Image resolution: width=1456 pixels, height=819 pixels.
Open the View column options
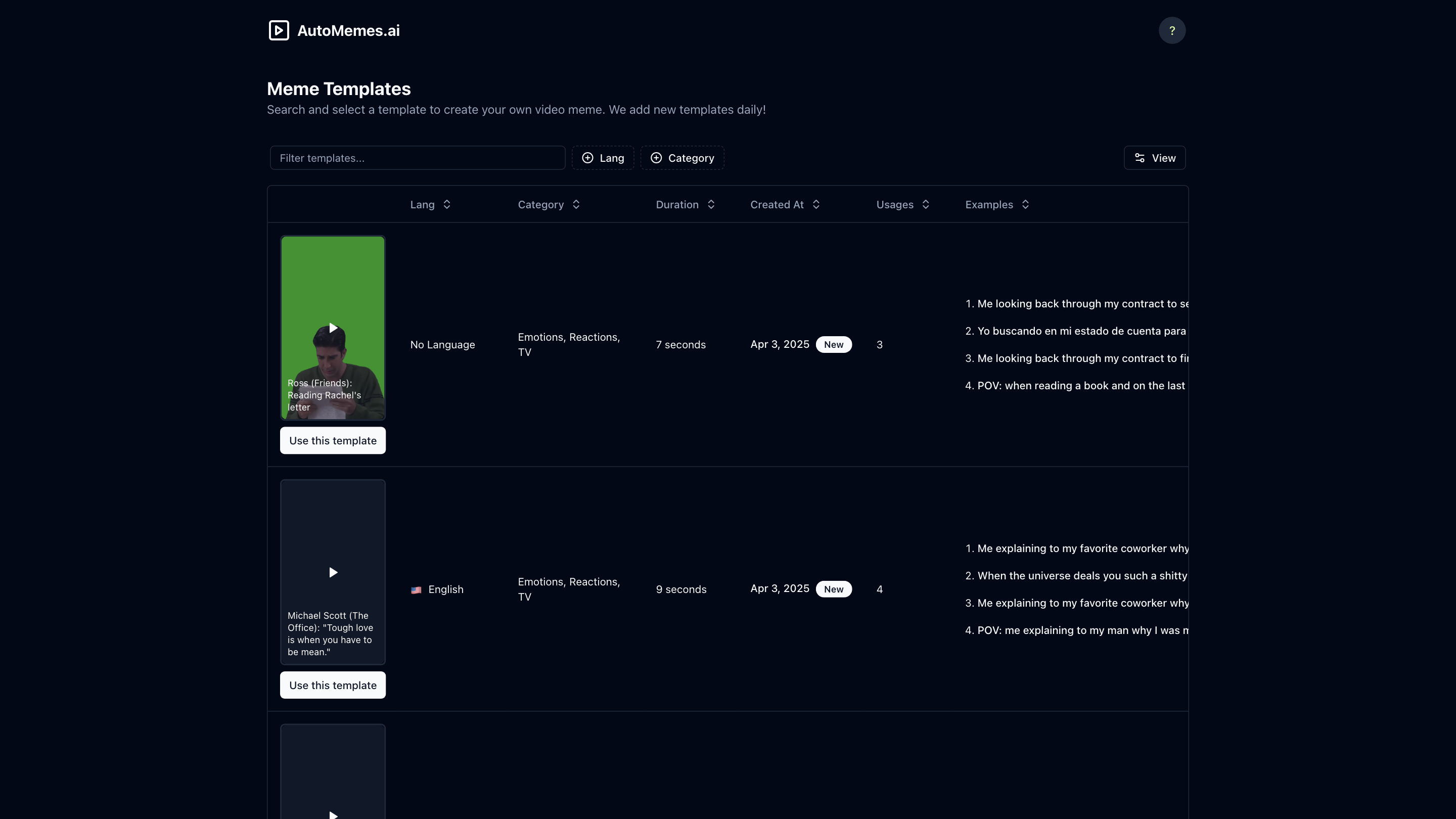1154,158
